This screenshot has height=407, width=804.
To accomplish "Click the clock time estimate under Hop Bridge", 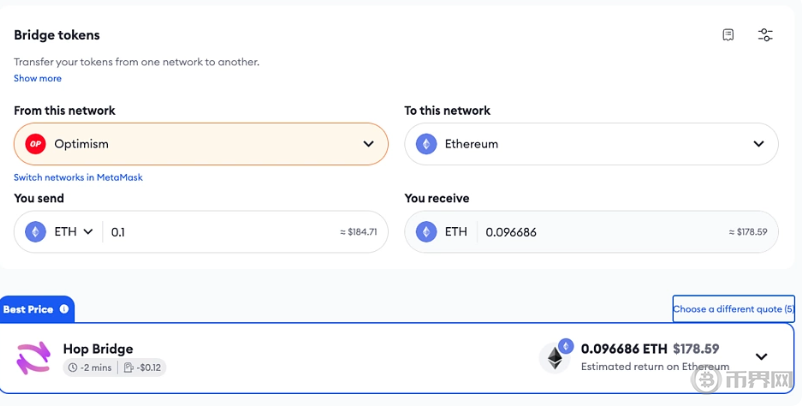I will [x=73, y=368].
